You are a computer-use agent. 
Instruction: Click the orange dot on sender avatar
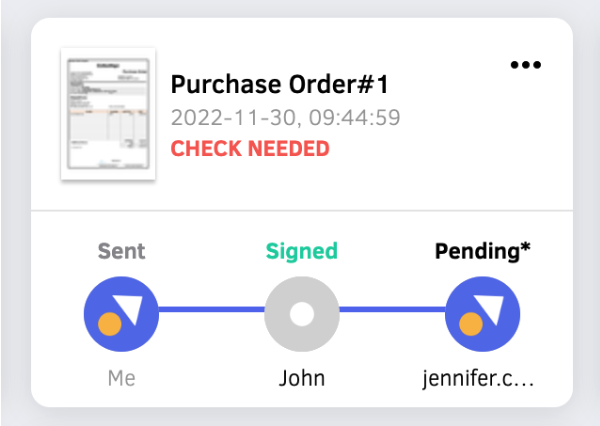(x=110, y=324)
